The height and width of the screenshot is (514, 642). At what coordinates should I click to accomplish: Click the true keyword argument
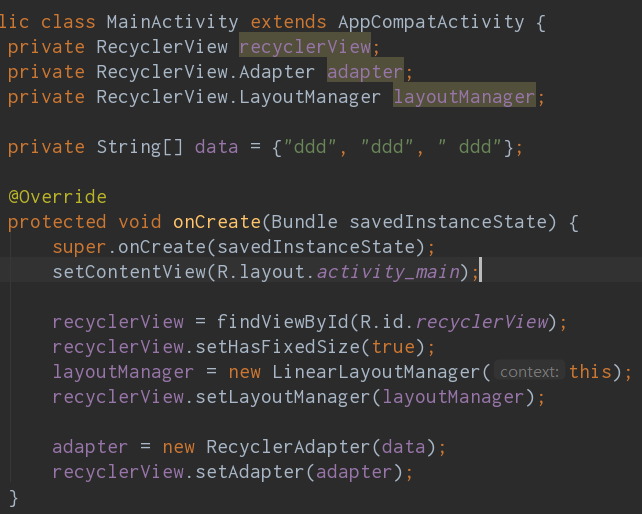coord(393,347)
